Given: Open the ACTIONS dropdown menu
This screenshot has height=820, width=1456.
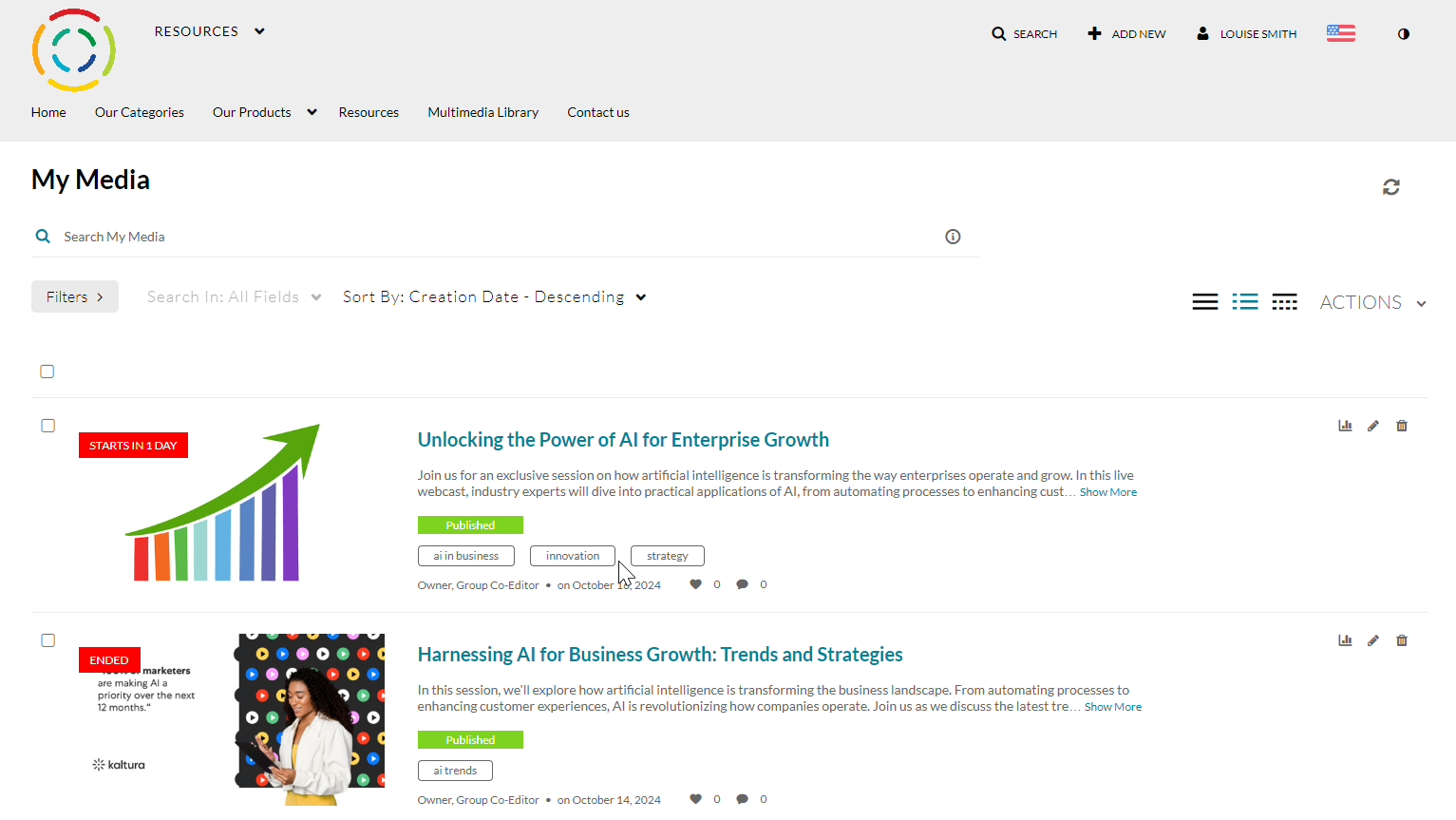Looking at the screenshot, I should 1372,302.
